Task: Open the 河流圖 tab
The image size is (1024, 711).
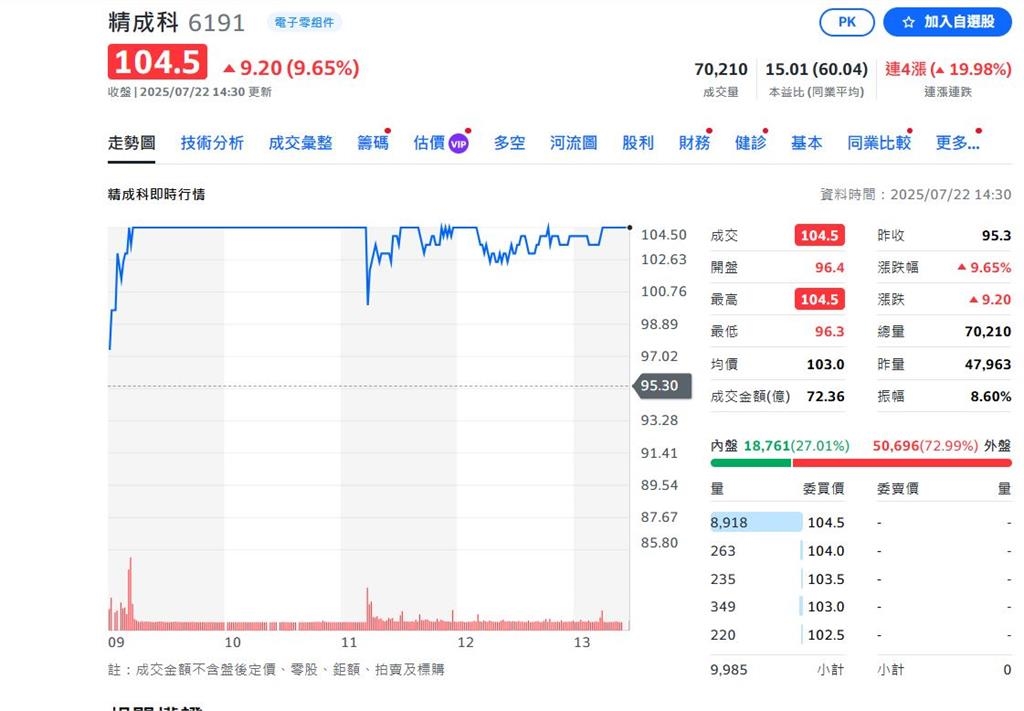Action: [572, 143]
